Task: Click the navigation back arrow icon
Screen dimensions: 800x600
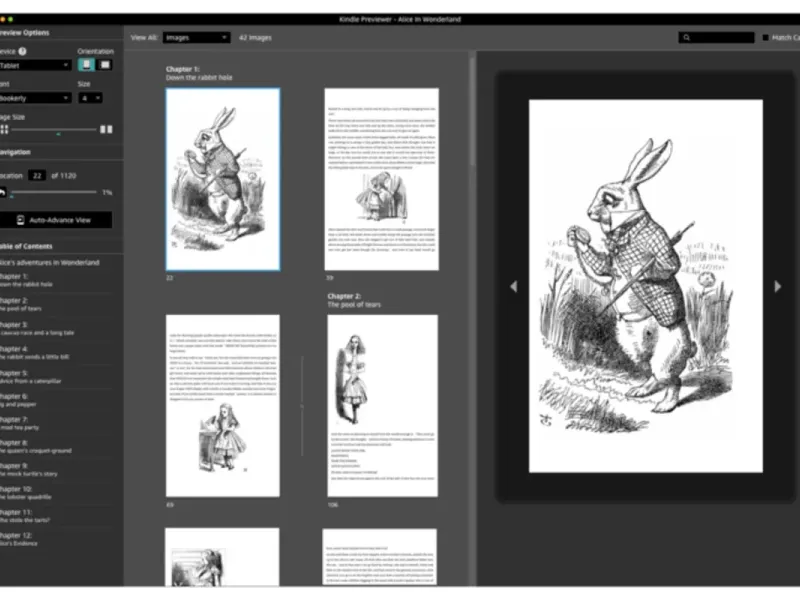Action: [x=3, y=192]
